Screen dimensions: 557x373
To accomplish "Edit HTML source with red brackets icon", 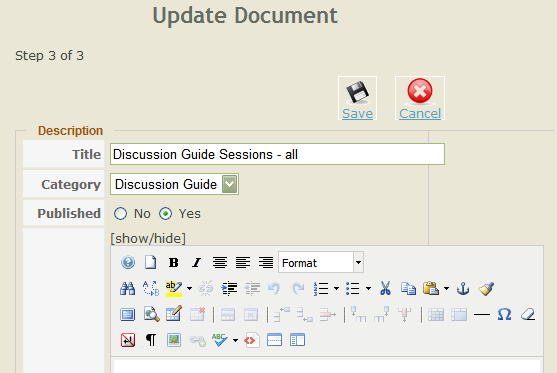I will [252, 340].
